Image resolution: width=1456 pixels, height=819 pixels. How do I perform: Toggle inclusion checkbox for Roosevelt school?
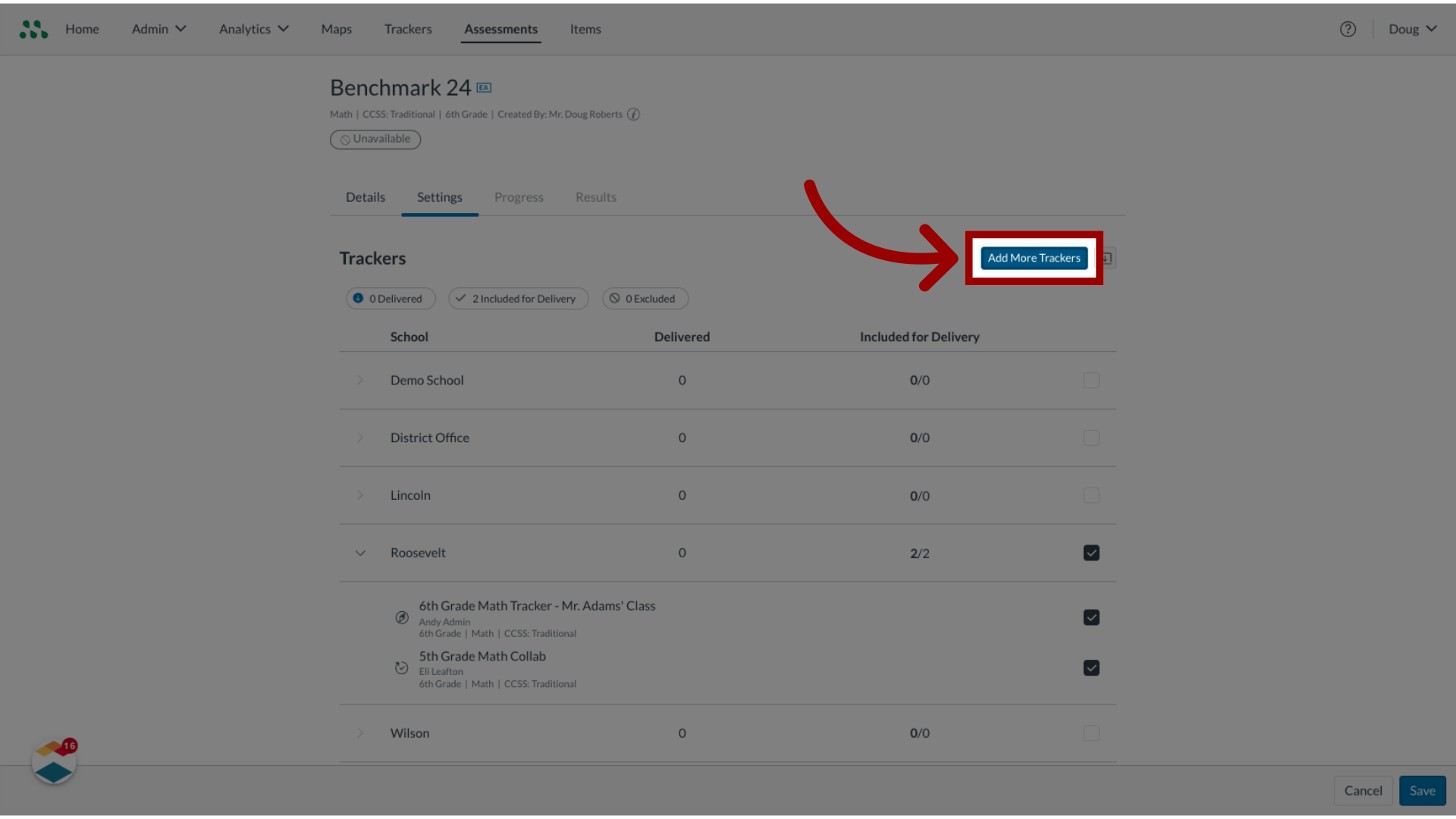pos(1091,552)
